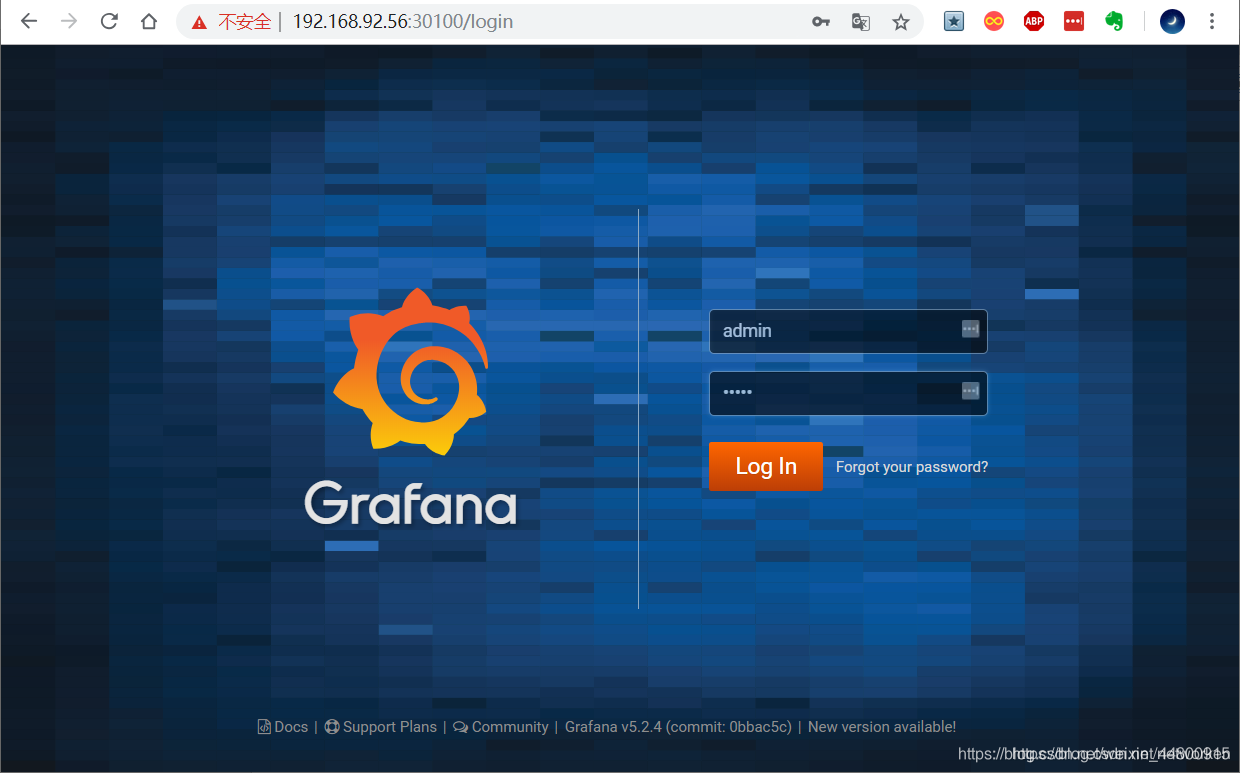This screenshot has height=773, width=1240.
Task: Click the Grafana swirl logo
Action: coord(411,370)
